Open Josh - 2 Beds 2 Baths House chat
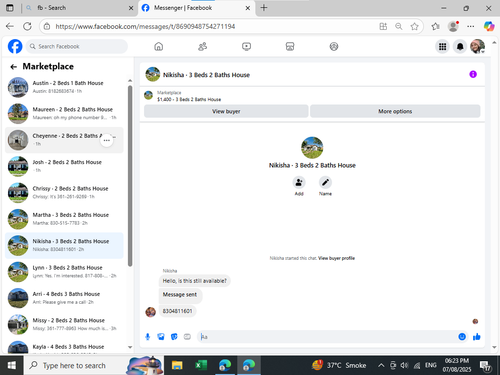 [64, 166]
